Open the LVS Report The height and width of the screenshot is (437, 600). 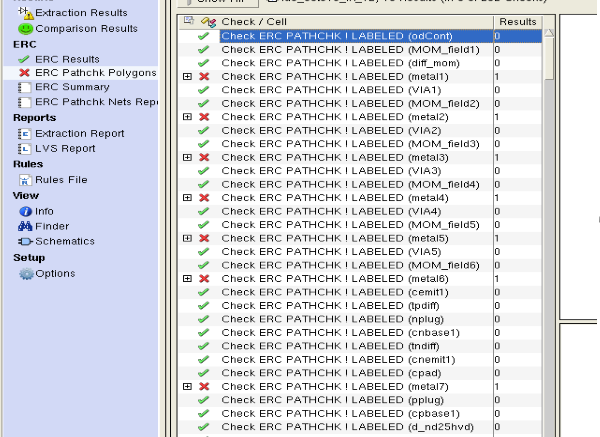pos(65,148)
